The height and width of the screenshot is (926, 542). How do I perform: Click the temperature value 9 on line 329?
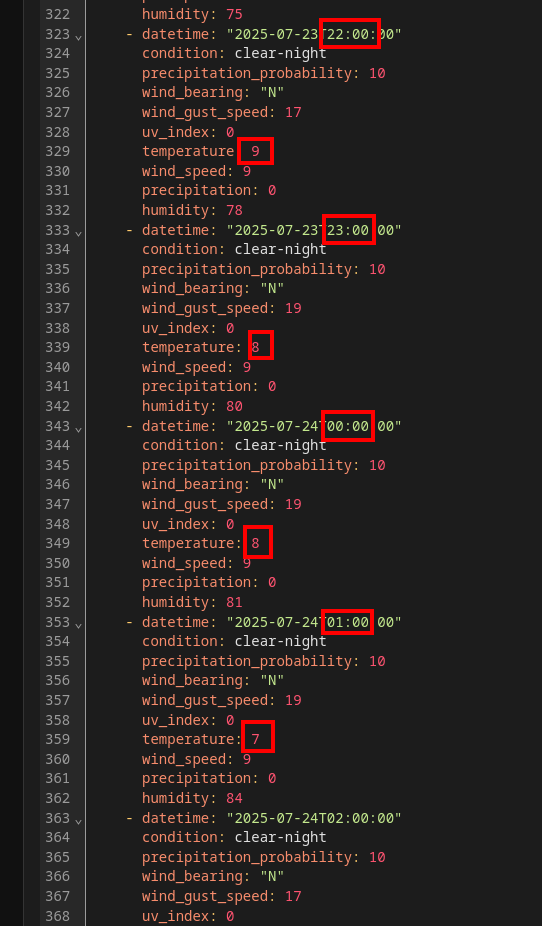[x=256, y=151]
